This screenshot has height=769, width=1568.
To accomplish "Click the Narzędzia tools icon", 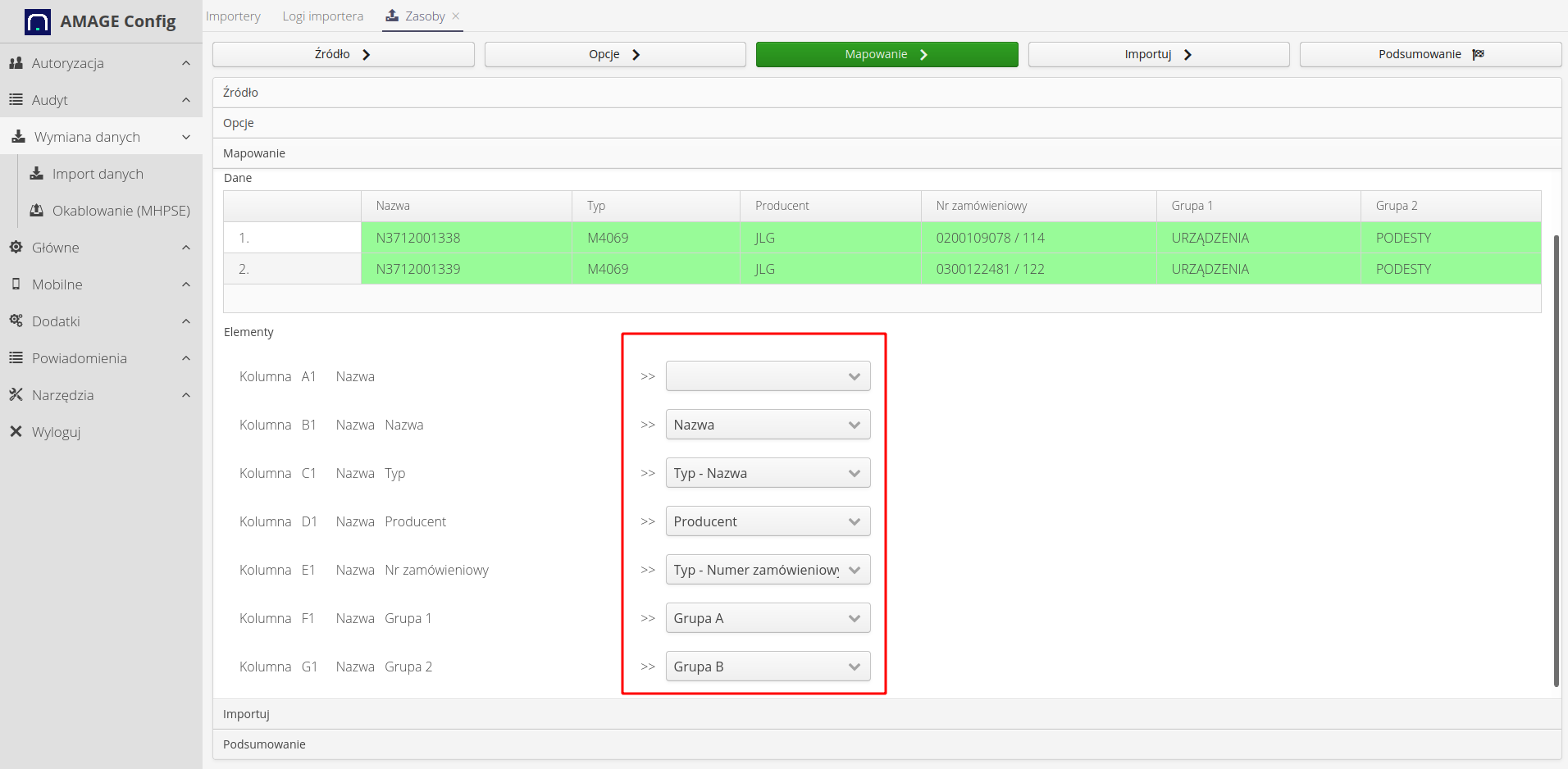I will 16,395.
